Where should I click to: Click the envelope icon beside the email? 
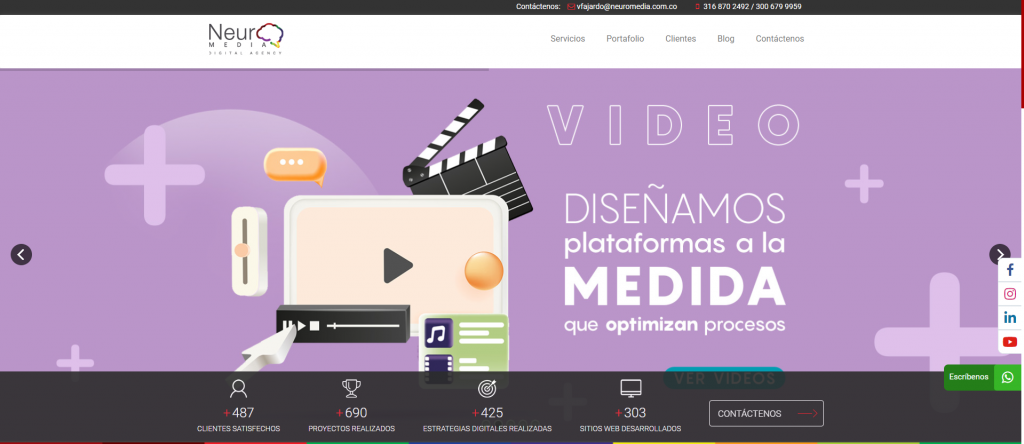tap(571, 7)
